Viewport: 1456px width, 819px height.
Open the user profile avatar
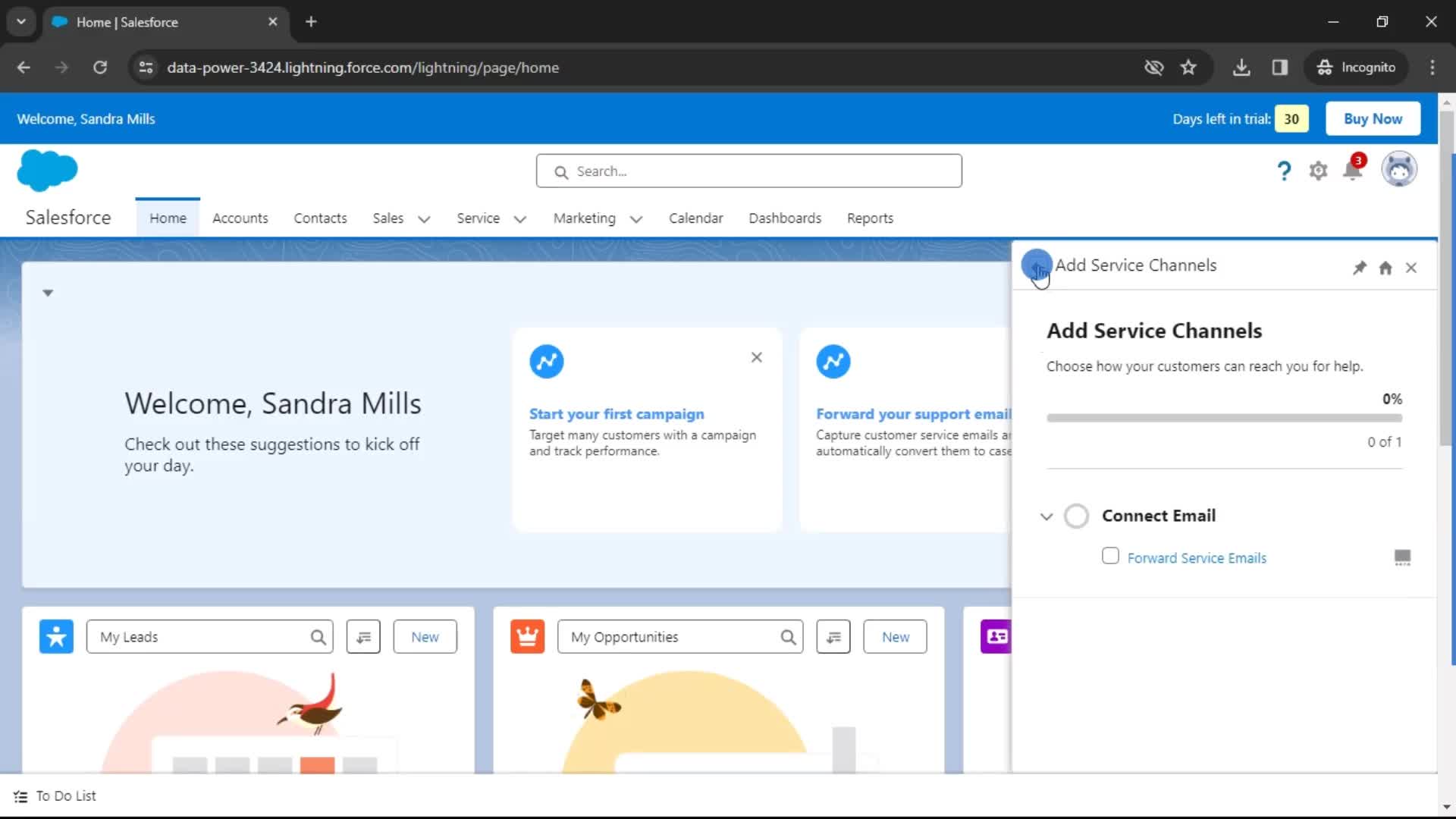1399,169
